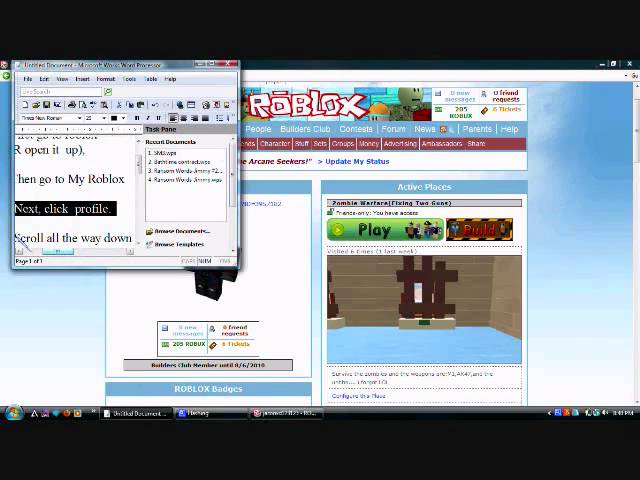Image resolution: width=640 pixels, height=480 pixels.
Task: Toggle Italic formatting in Works
Action: pos(148,118)
